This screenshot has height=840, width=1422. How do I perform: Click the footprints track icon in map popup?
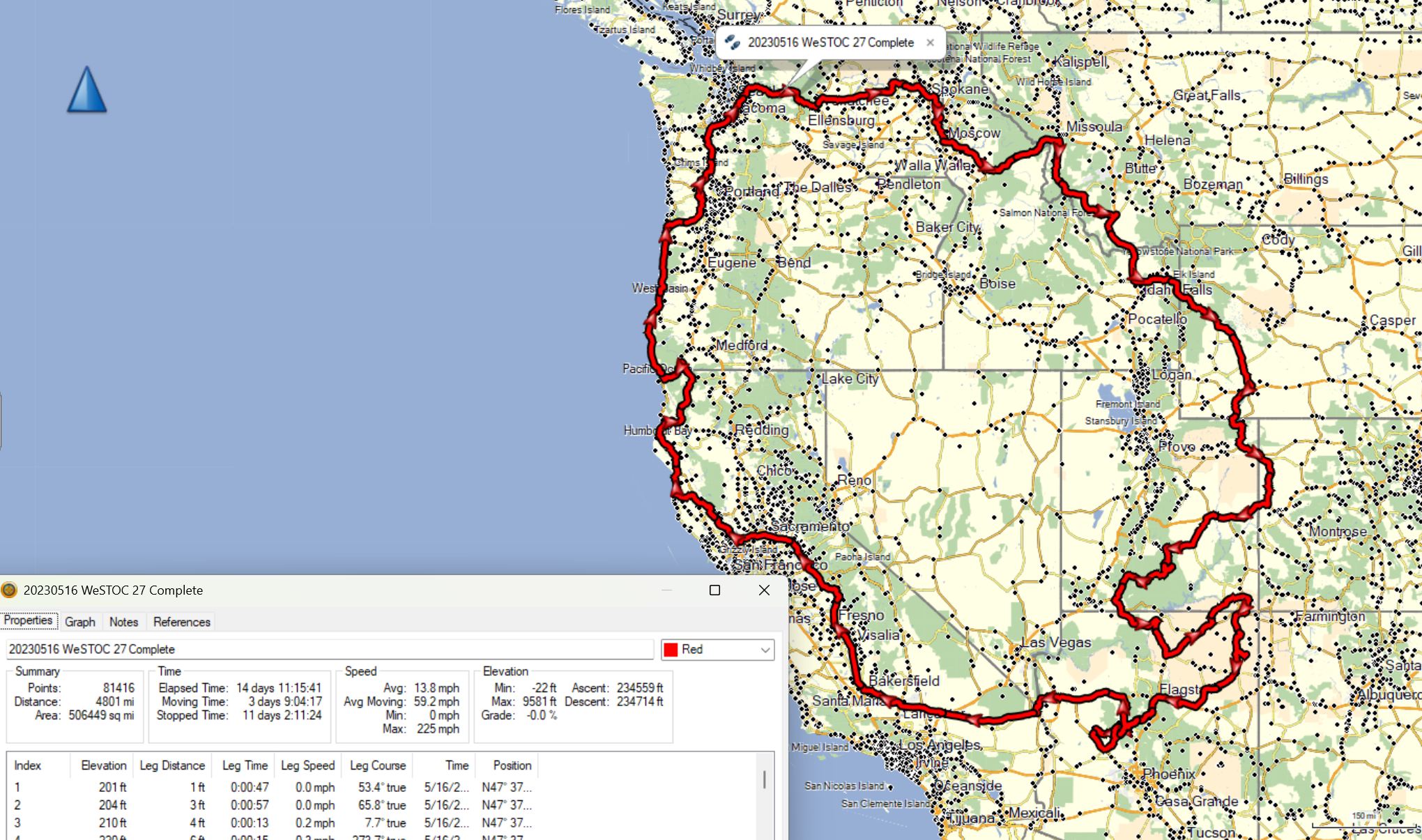point(732,43)
